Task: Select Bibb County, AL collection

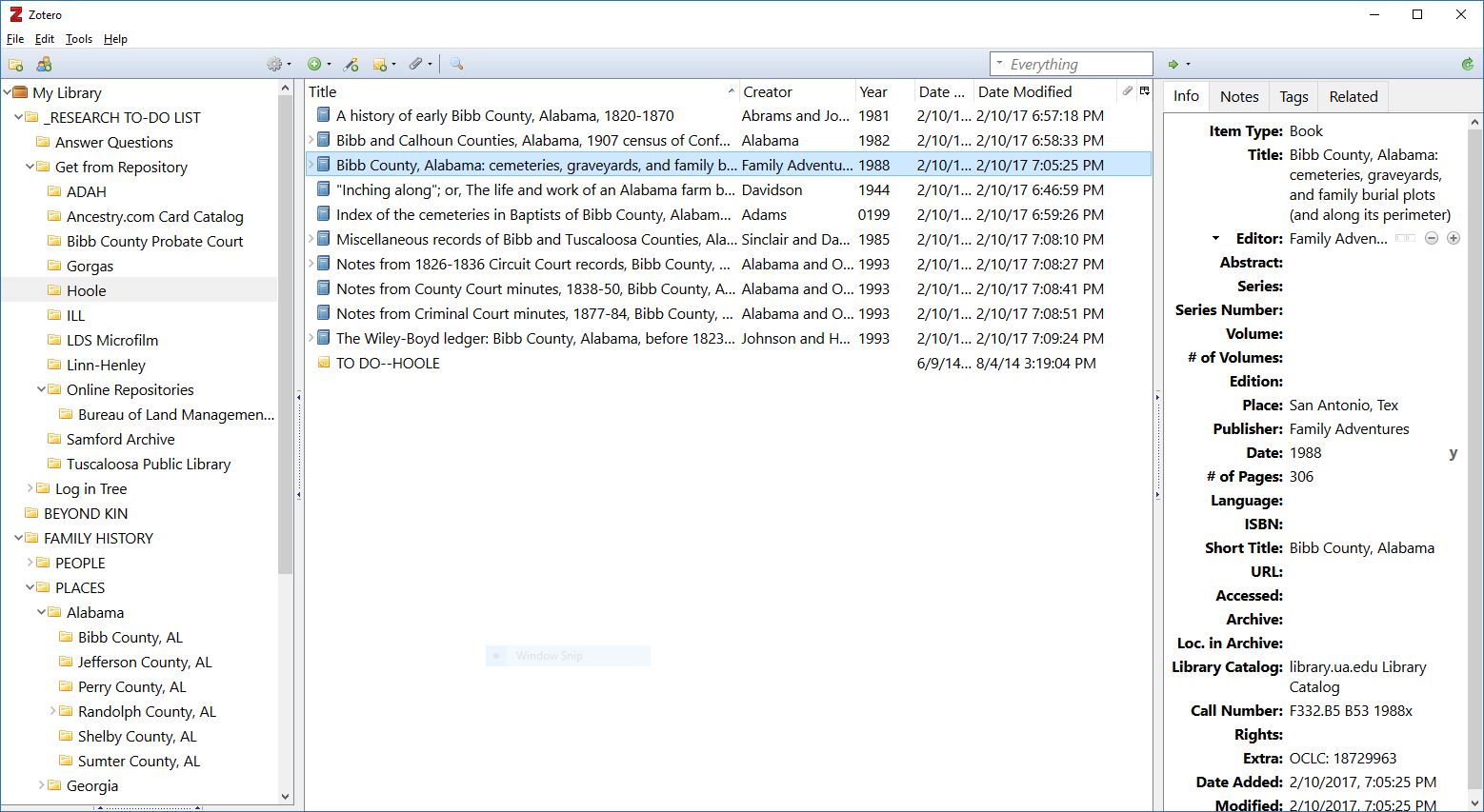Action: pyautogui.click(x=130, y=637)
